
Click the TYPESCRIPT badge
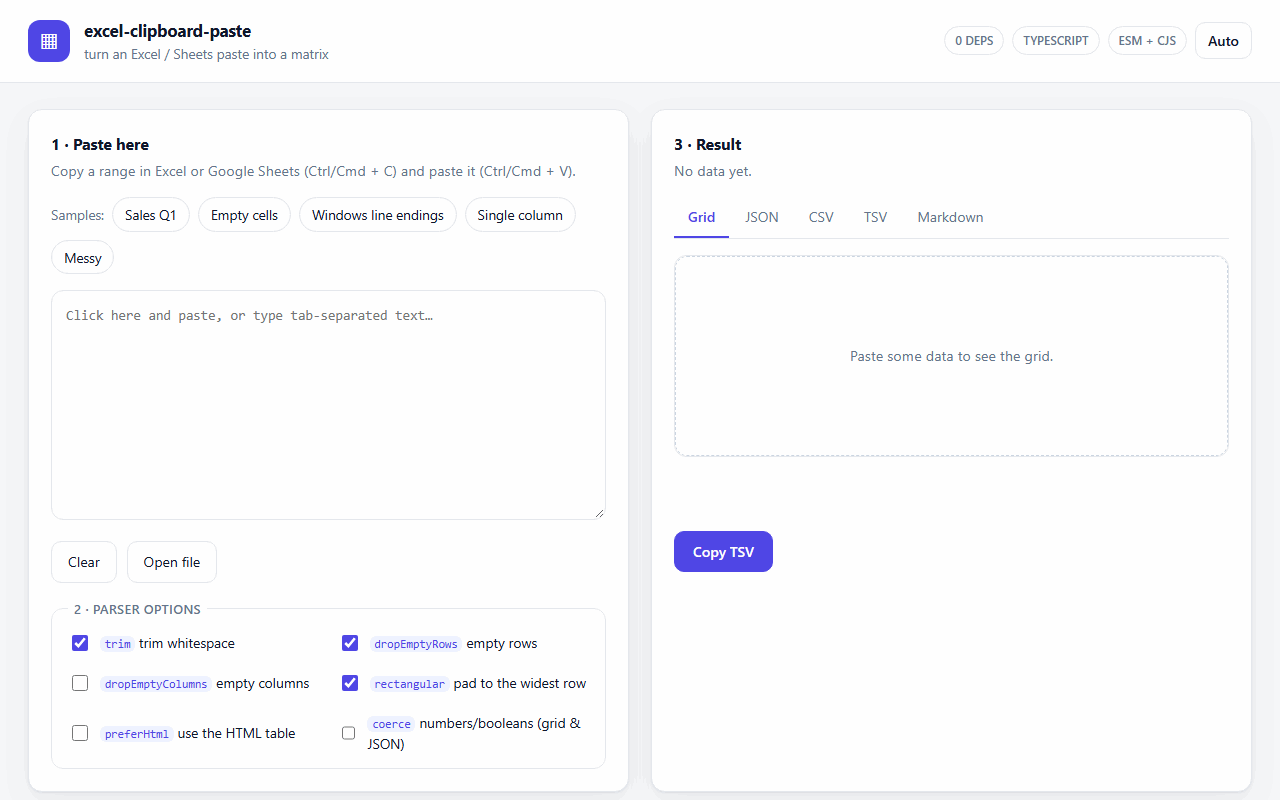(1056, 41)
